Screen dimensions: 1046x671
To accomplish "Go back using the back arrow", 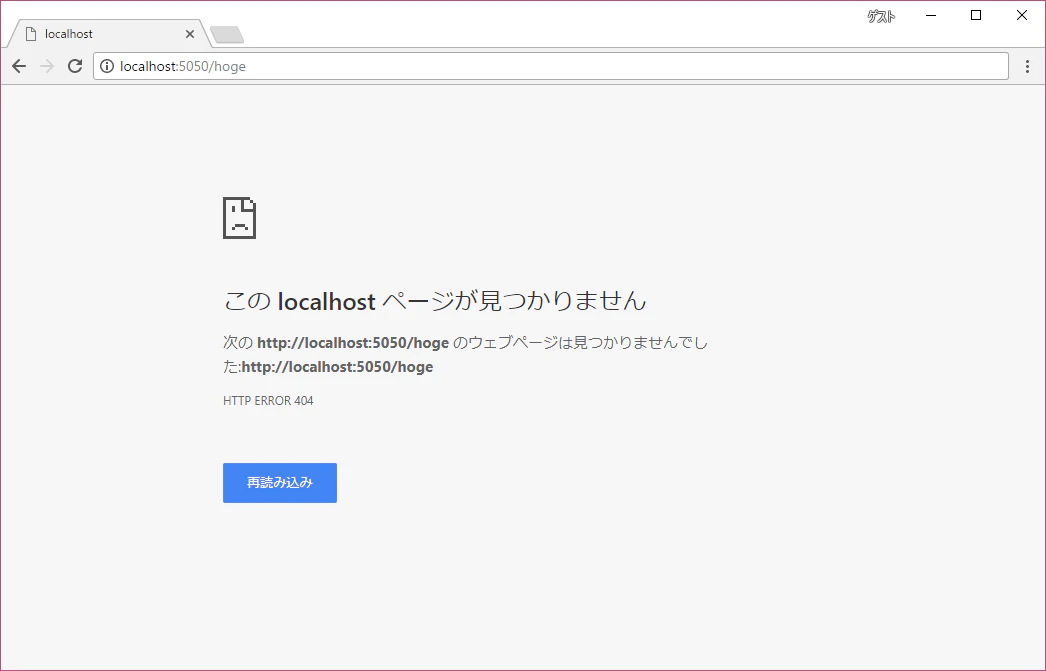I will click(19, 66).
